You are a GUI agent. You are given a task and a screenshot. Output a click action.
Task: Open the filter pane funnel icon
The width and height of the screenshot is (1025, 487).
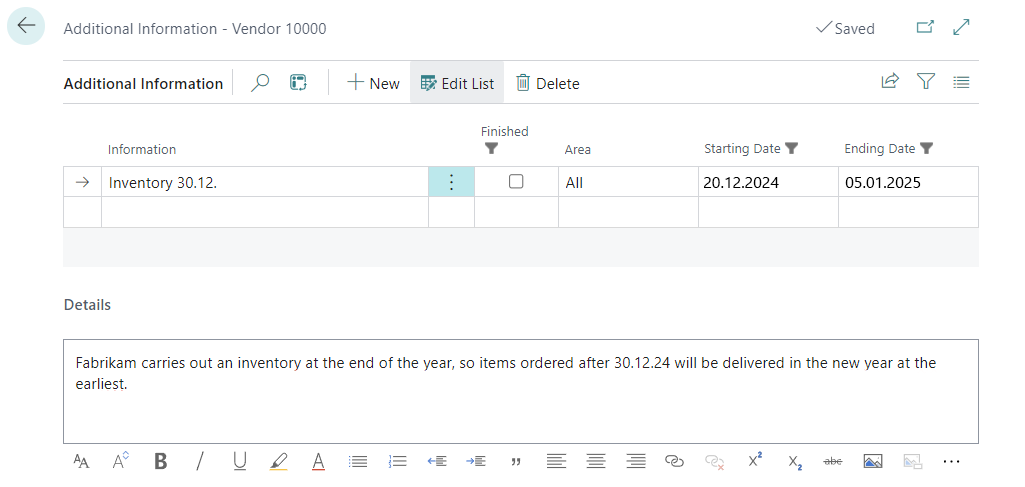click(925, 83)
